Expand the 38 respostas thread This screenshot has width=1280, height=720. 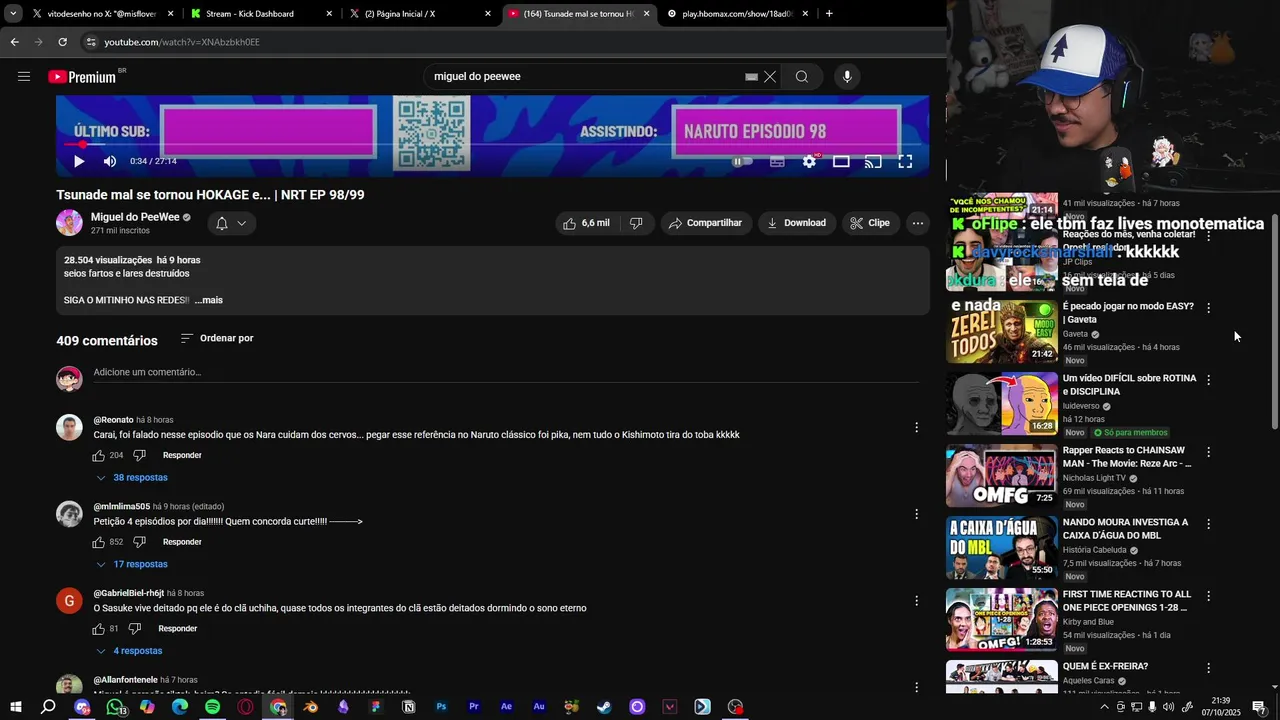[x=132, y=478]
